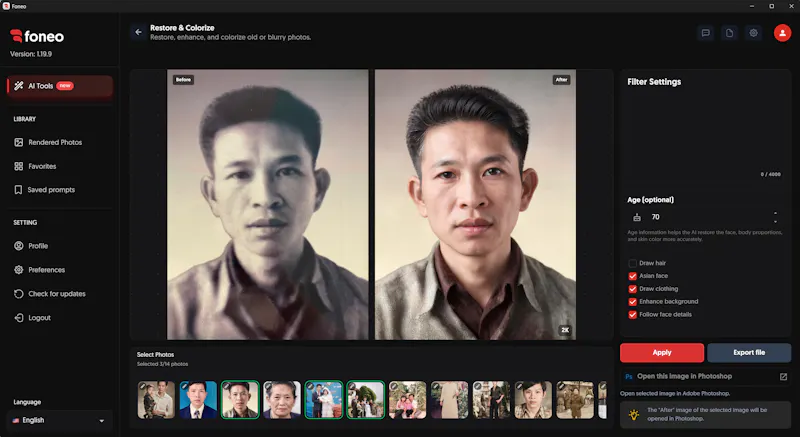The width and height of the screenshot is (800, 437).
Task: Click the lightbulb tip icon
Action: click(x=634, y=415)
